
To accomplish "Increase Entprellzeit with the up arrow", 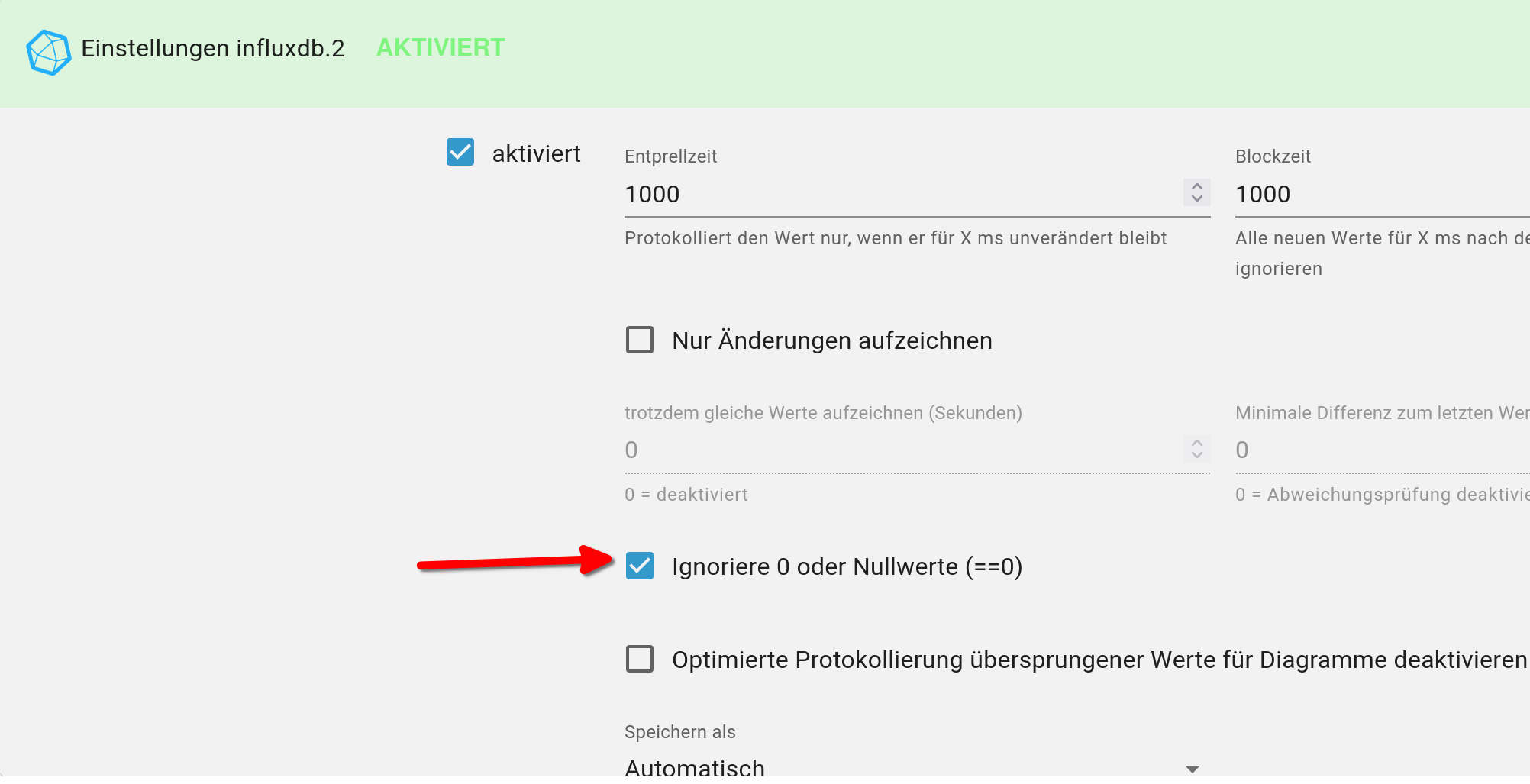I will (1196, 186).
